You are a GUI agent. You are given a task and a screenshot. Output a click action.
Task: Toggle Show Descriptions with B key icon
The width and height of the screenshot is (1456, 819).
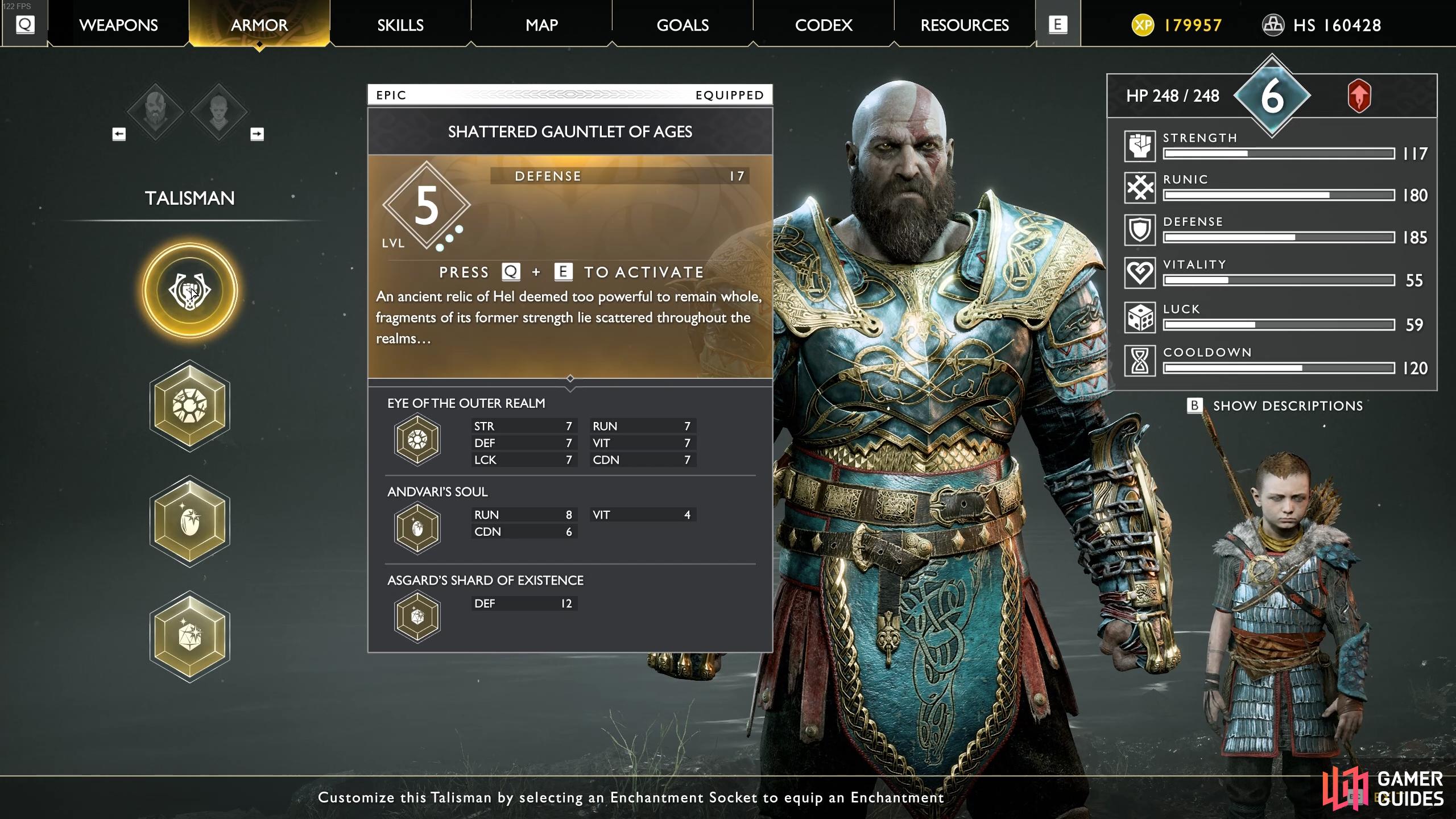coord(1194,406)
